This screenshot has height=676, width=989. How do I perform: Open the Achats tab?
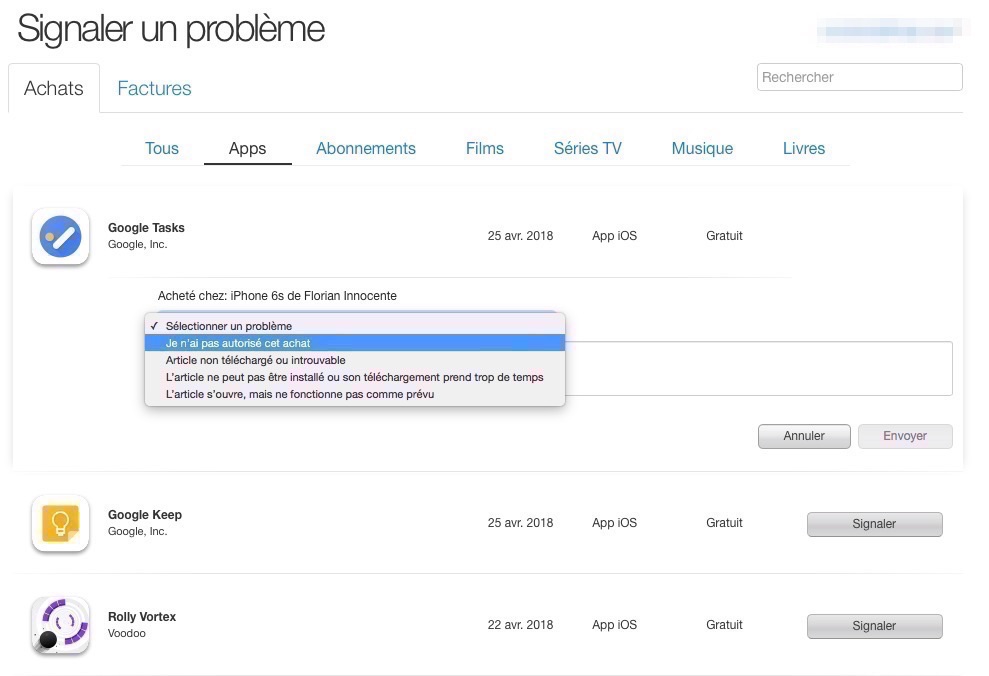point(54,88)
